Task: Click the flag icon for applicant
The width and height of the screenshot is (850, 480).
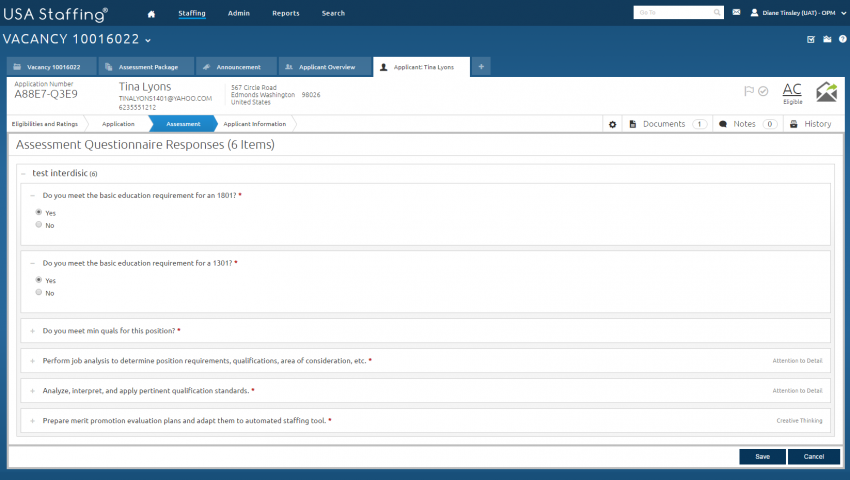Action: [x=749, y=91]
